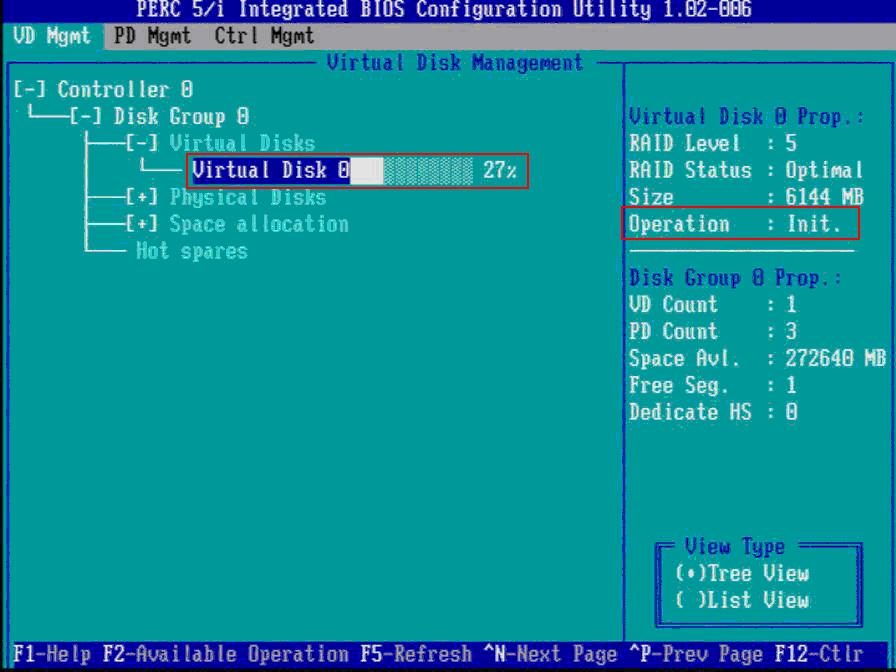Click the PERC 5/i utility title bar
Image resolution: width=896 pixels, height=672 pixels.
coord(445,10)
